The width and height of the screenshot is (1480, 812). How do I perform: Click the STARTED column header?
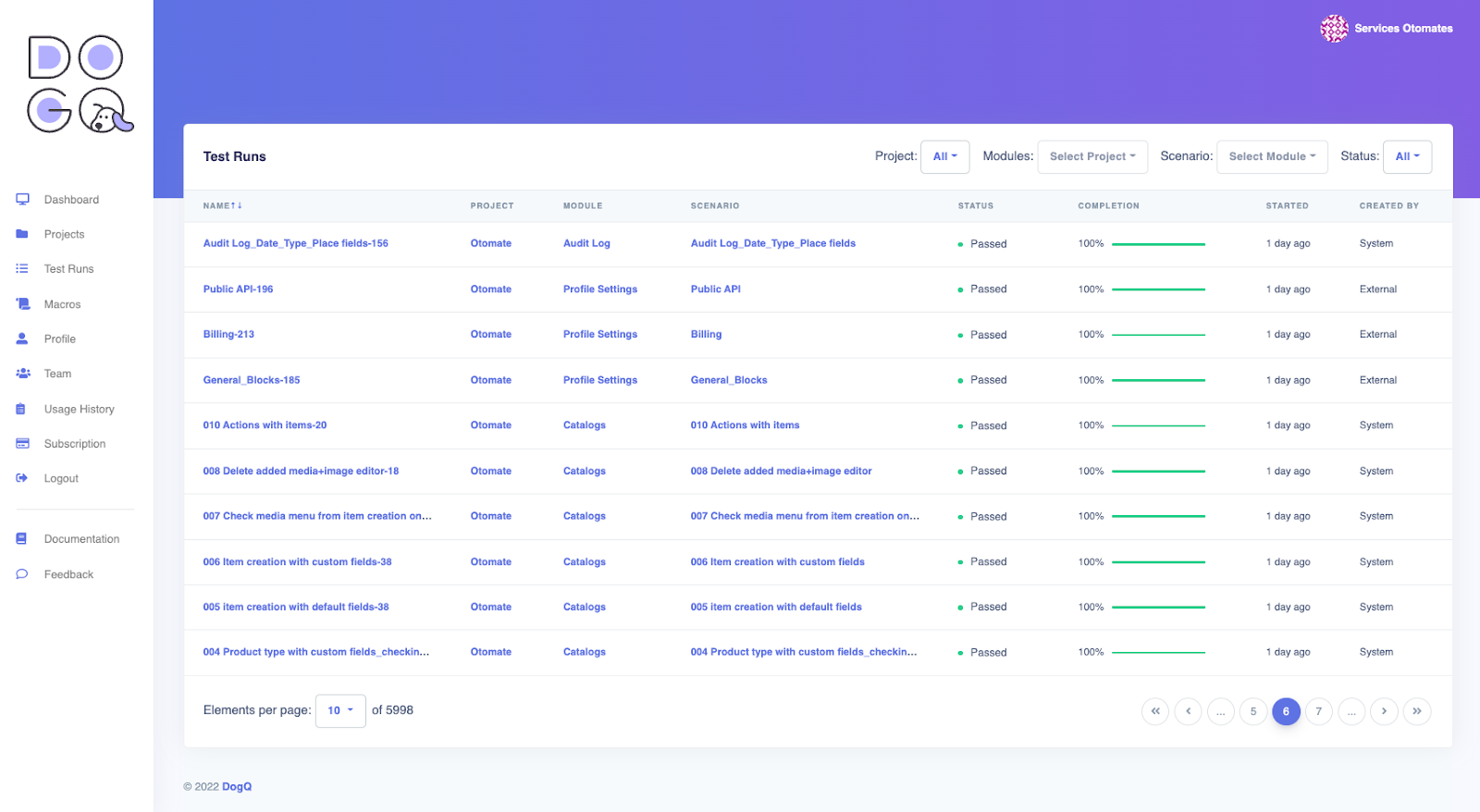coord(1287,206)
